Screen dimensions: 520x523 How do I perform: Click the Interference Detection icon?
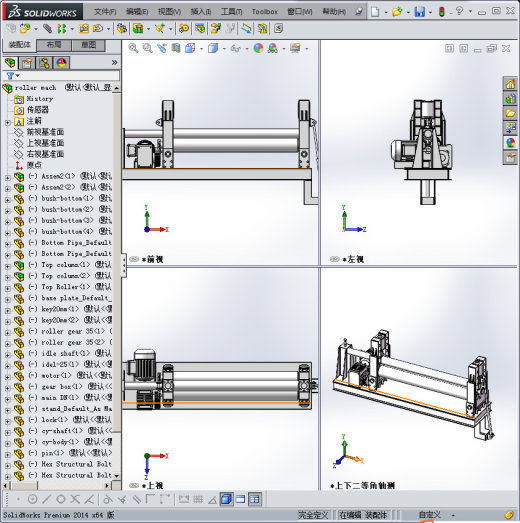(x=262, y=29)
